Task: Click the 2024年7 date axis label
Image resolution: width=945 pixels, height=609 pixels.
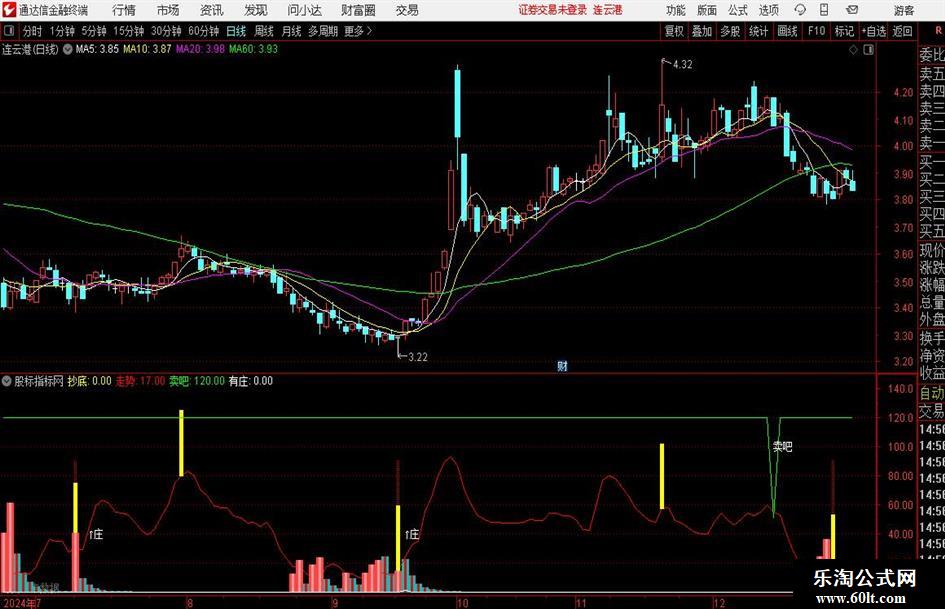Action: tap(22, 603)
